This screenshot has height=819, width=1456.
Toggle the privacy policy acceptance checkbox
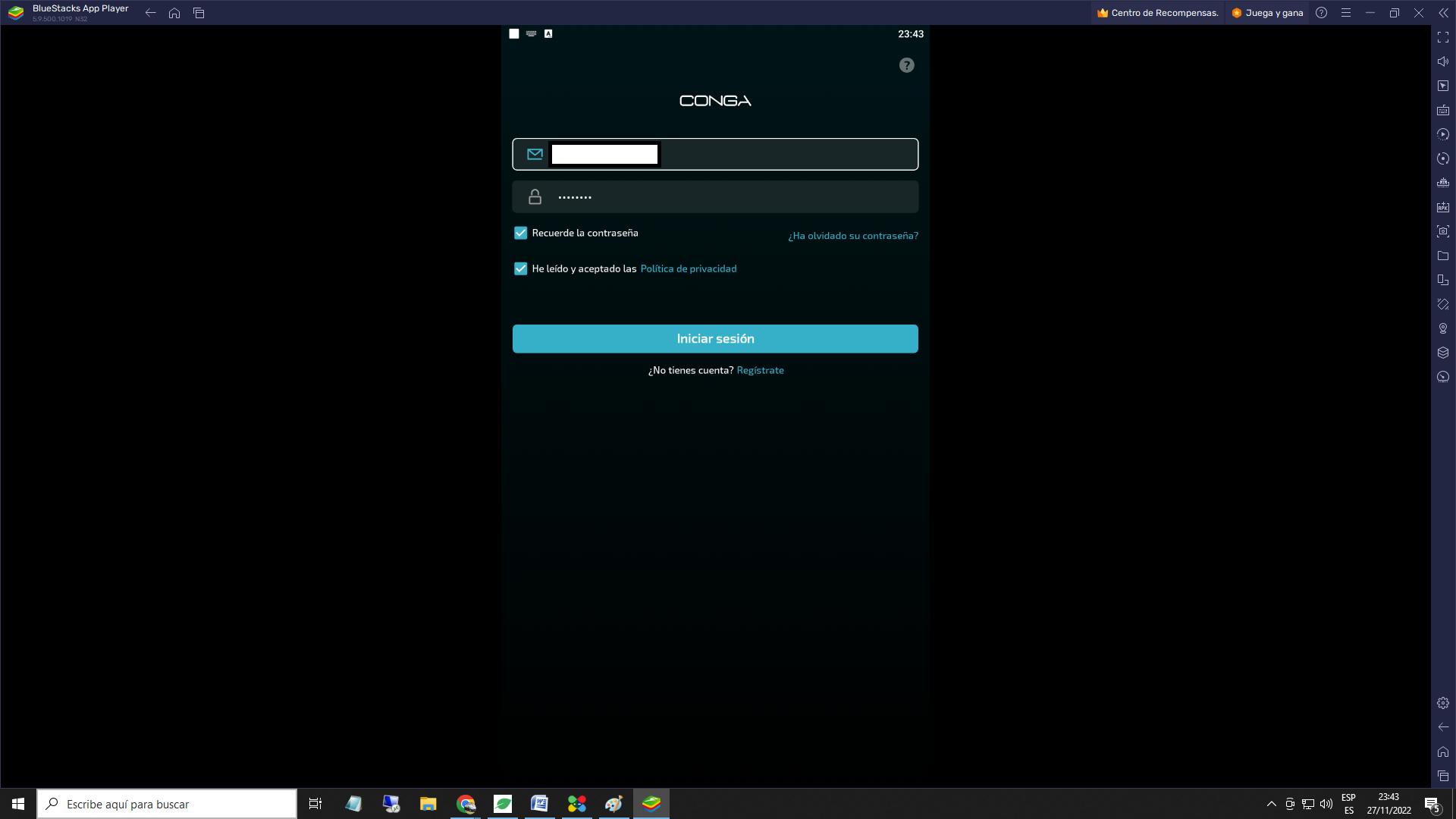520,268
